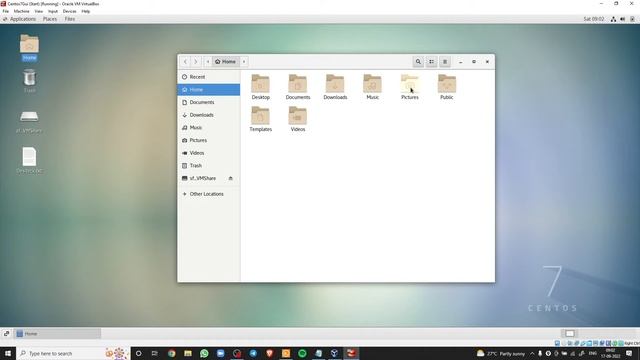Screen dimensions: 640x360
Task: Click the network icon in CentOS panel
Action: [613, 19]
